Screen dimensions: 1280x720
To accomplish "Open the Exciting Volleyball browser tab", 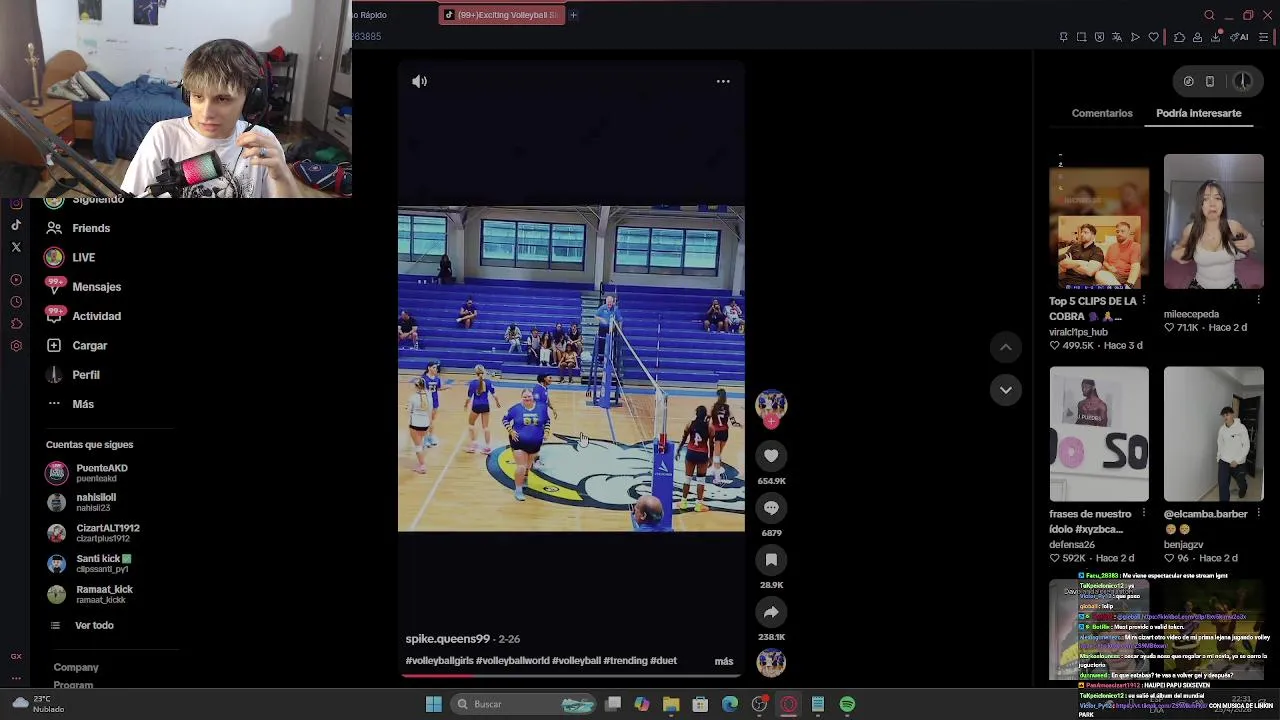I will 501,15.
